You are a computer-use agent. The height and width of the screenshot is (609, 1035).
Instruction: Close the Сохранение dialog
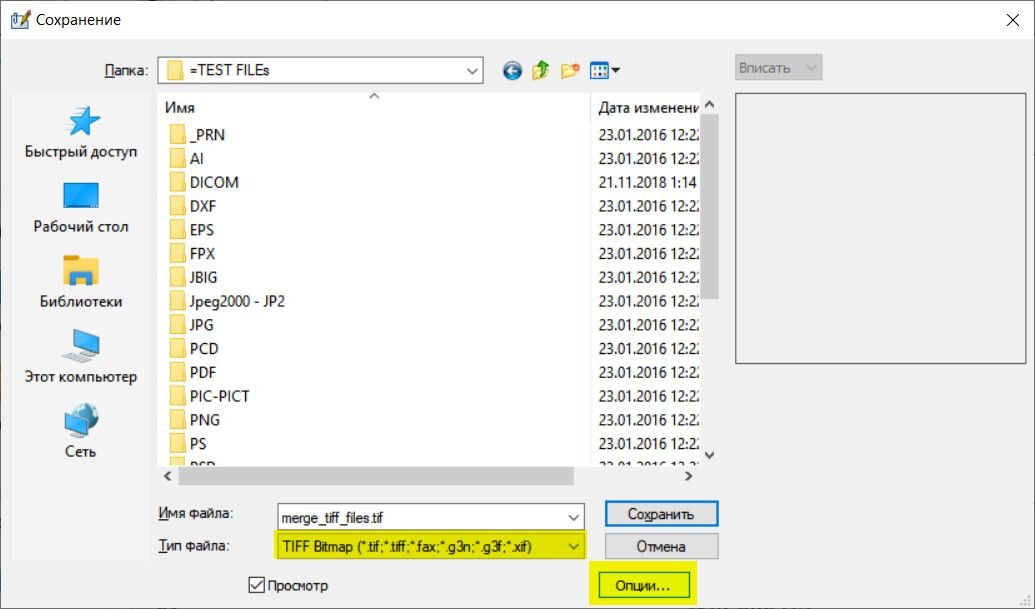tap(1013, 20)
